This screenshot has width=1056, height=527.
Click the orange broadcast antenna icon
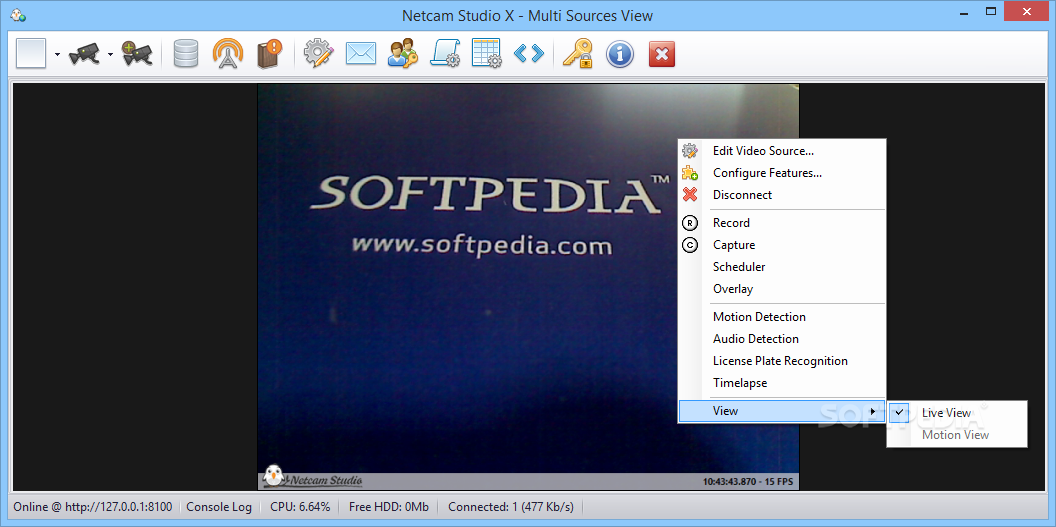(x=228, y=53)
